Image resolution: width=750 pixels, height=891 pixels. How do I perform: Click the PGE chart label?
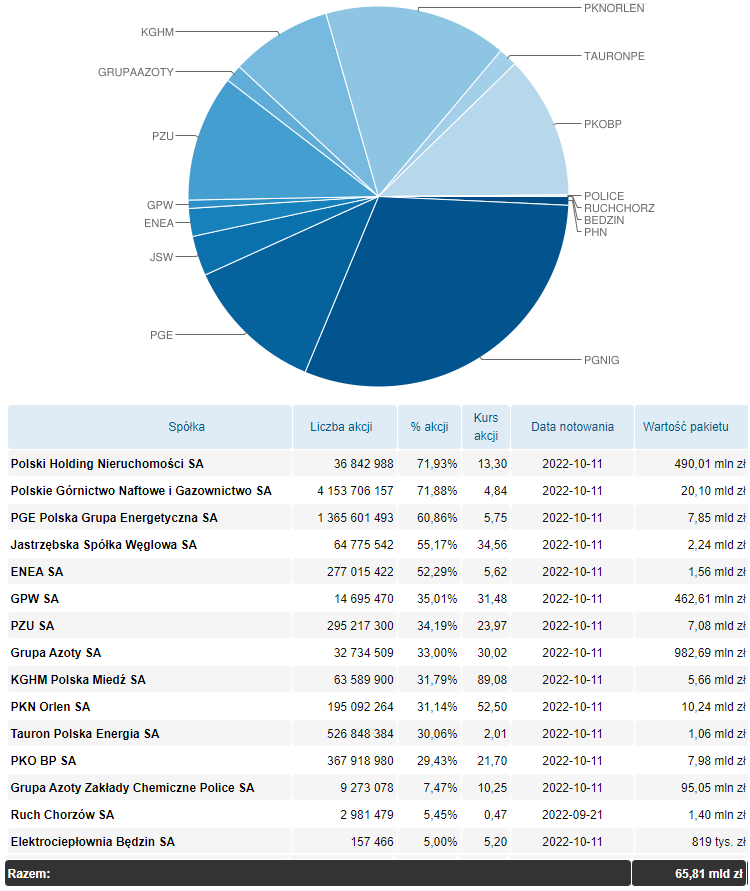[161, 335]
